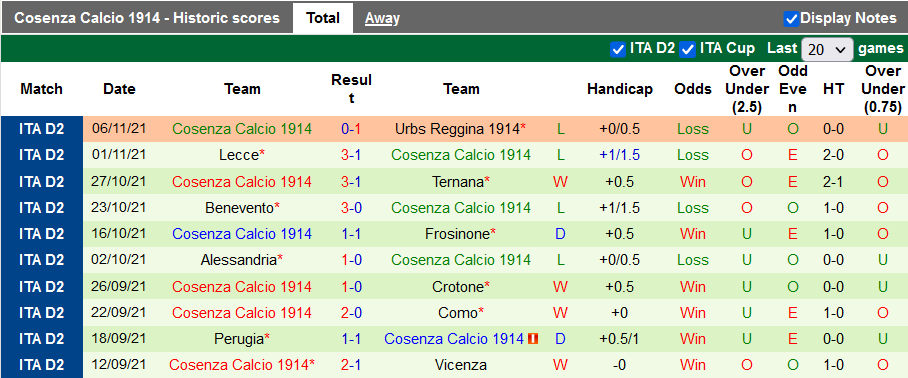Viewport: 908px width, 378px height.
Task: Open Cosenza Calcio 1914 link in 06/11/21 row
Action: click(x=242, y=129)
